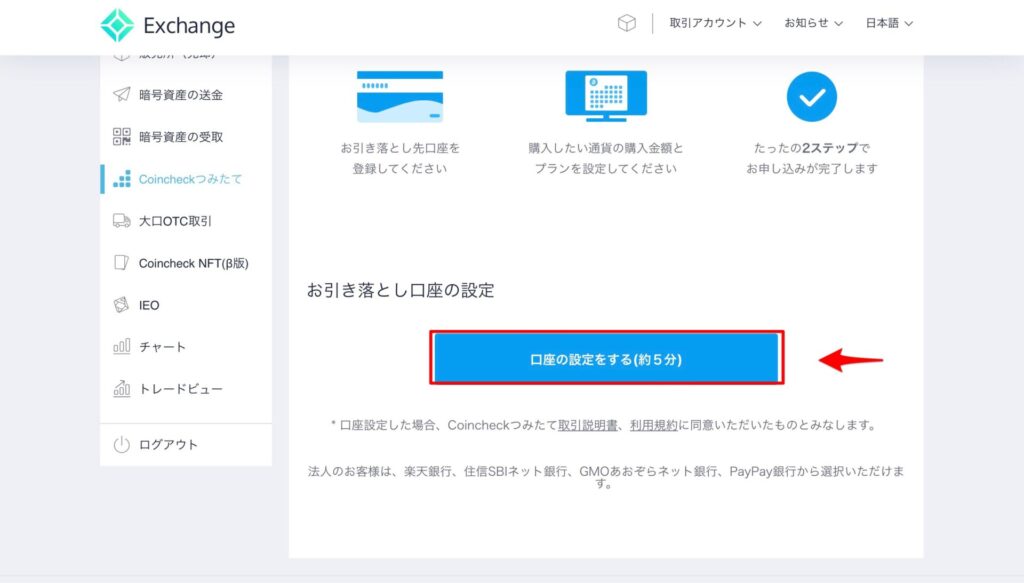Click the 法人のお客様は bank selection note
The height and width of the screenshot is (583, 1024).
pos(606,477)
